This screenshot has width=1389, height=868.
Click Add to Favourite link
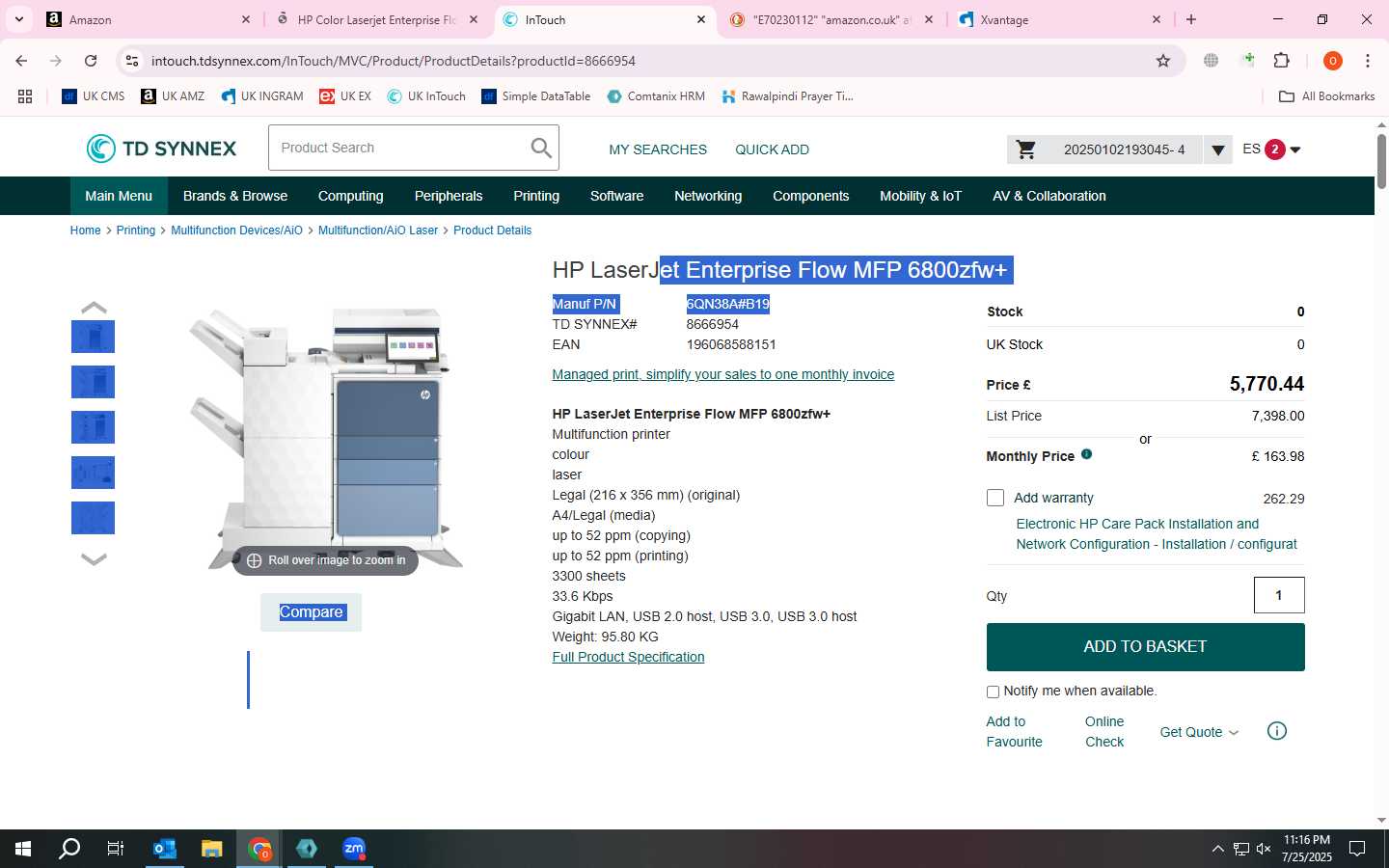pyautogui.click(x=1014, y=732)
